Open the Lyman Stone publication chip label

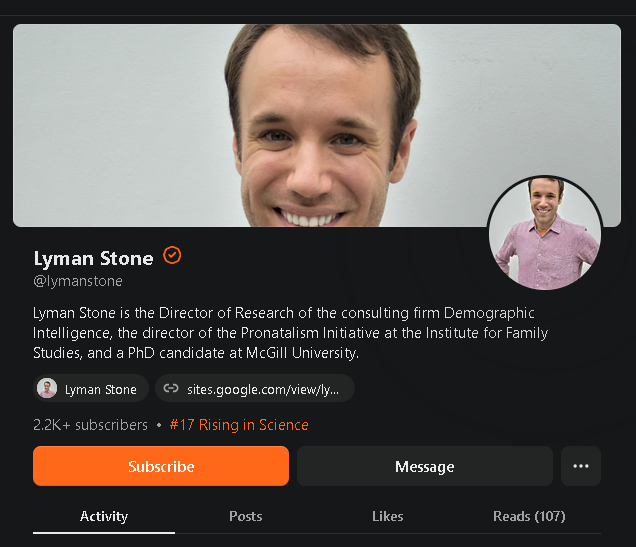(x=101, y=389)
